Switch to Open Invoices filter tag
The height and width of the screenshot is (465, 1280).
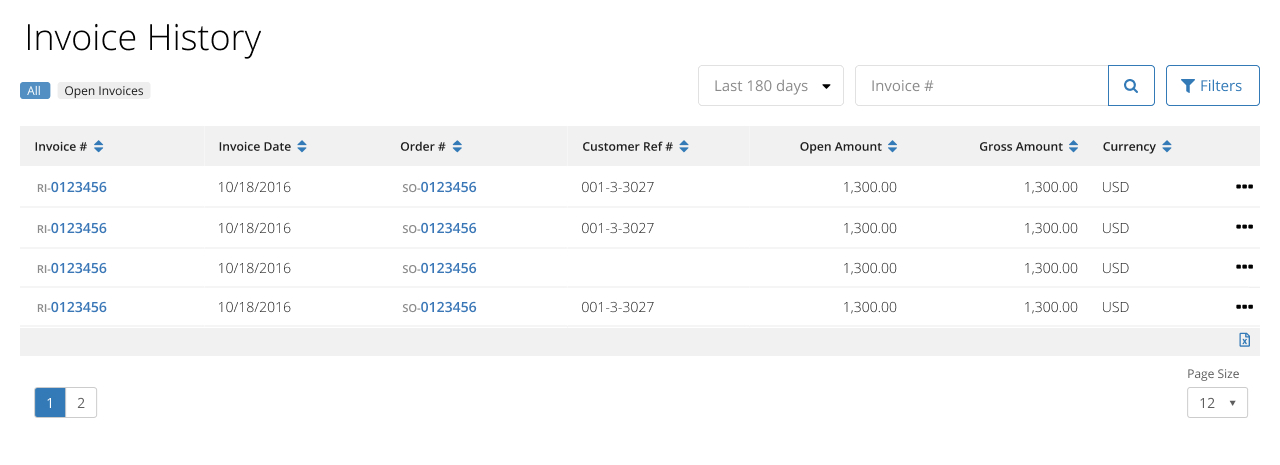click(104, 91)
